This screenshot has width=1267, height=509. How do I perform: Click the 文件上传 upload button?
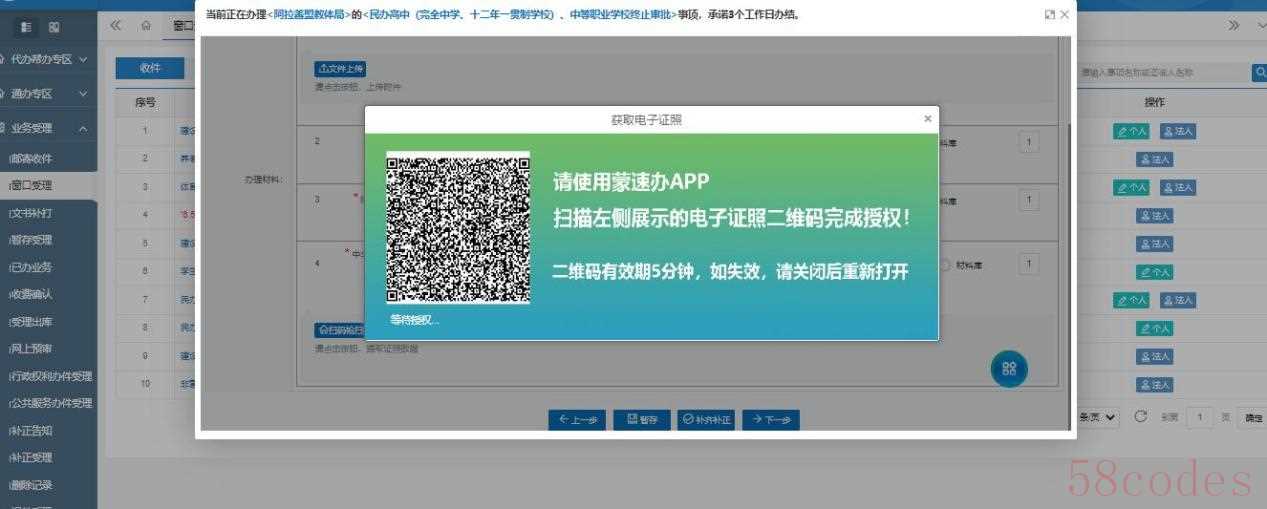pyautogui.click(x=340, y=69)
